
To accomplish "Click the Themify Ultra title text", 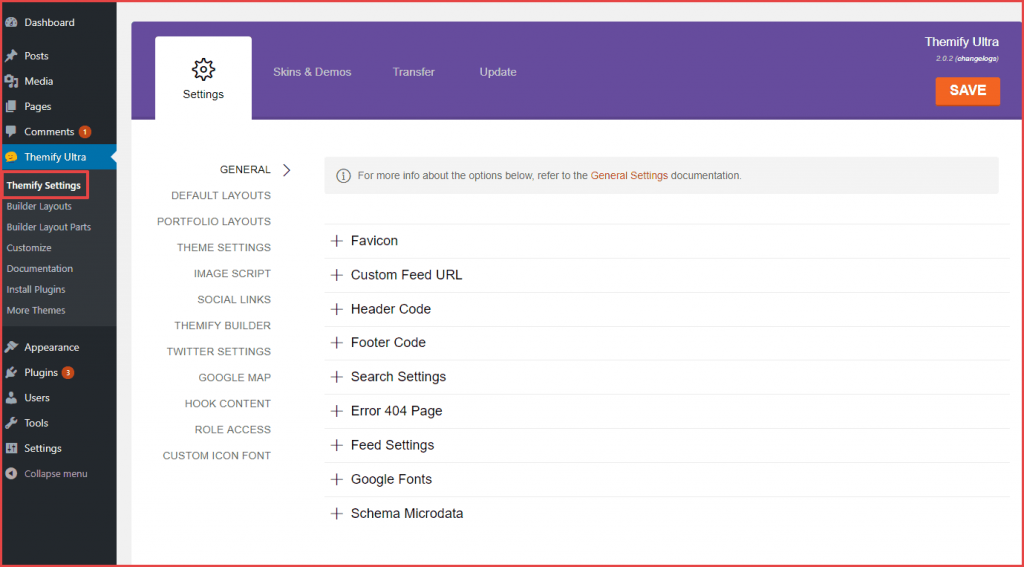I will (x=961, y=42).
